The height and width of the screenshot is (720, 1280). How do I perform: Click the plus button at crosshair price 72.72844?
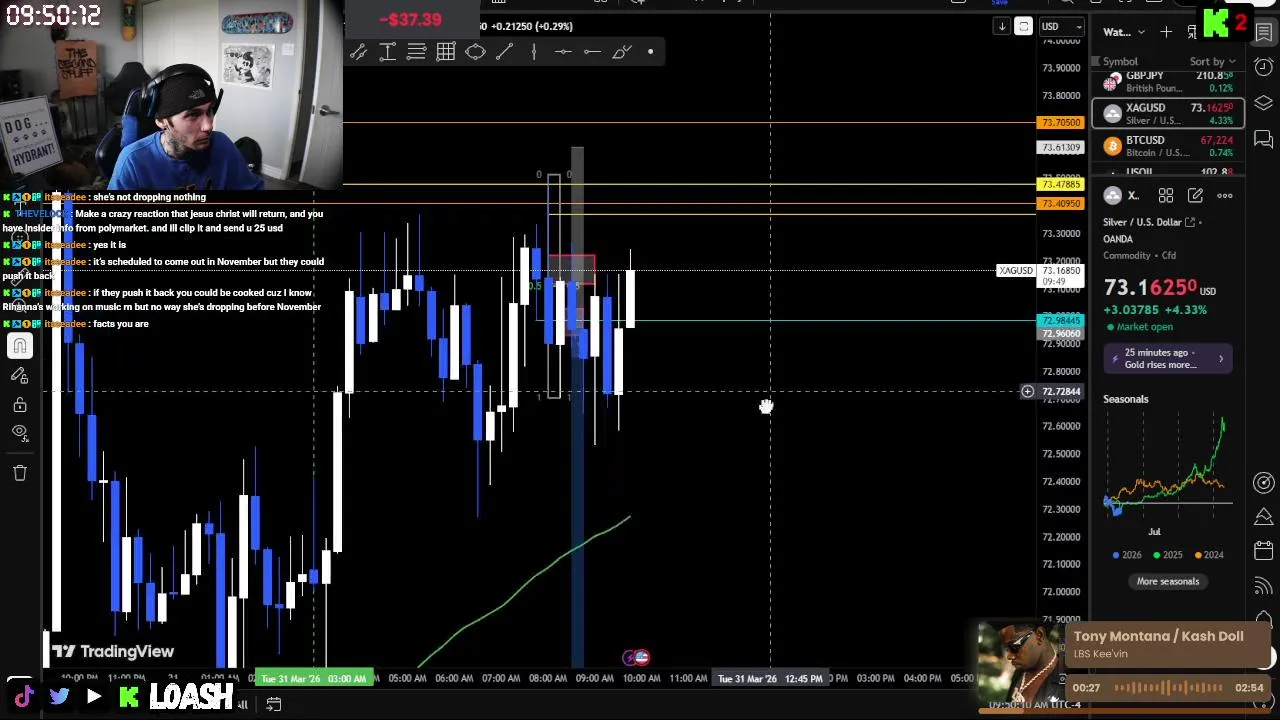[x=1027, y=392]
